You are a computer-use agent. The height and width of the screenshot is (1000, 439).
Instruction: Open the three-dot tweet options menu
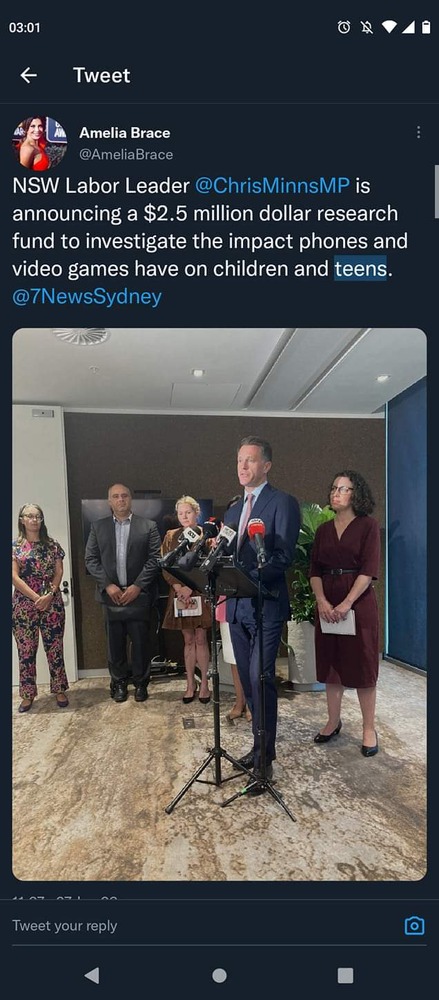[418, 132]
